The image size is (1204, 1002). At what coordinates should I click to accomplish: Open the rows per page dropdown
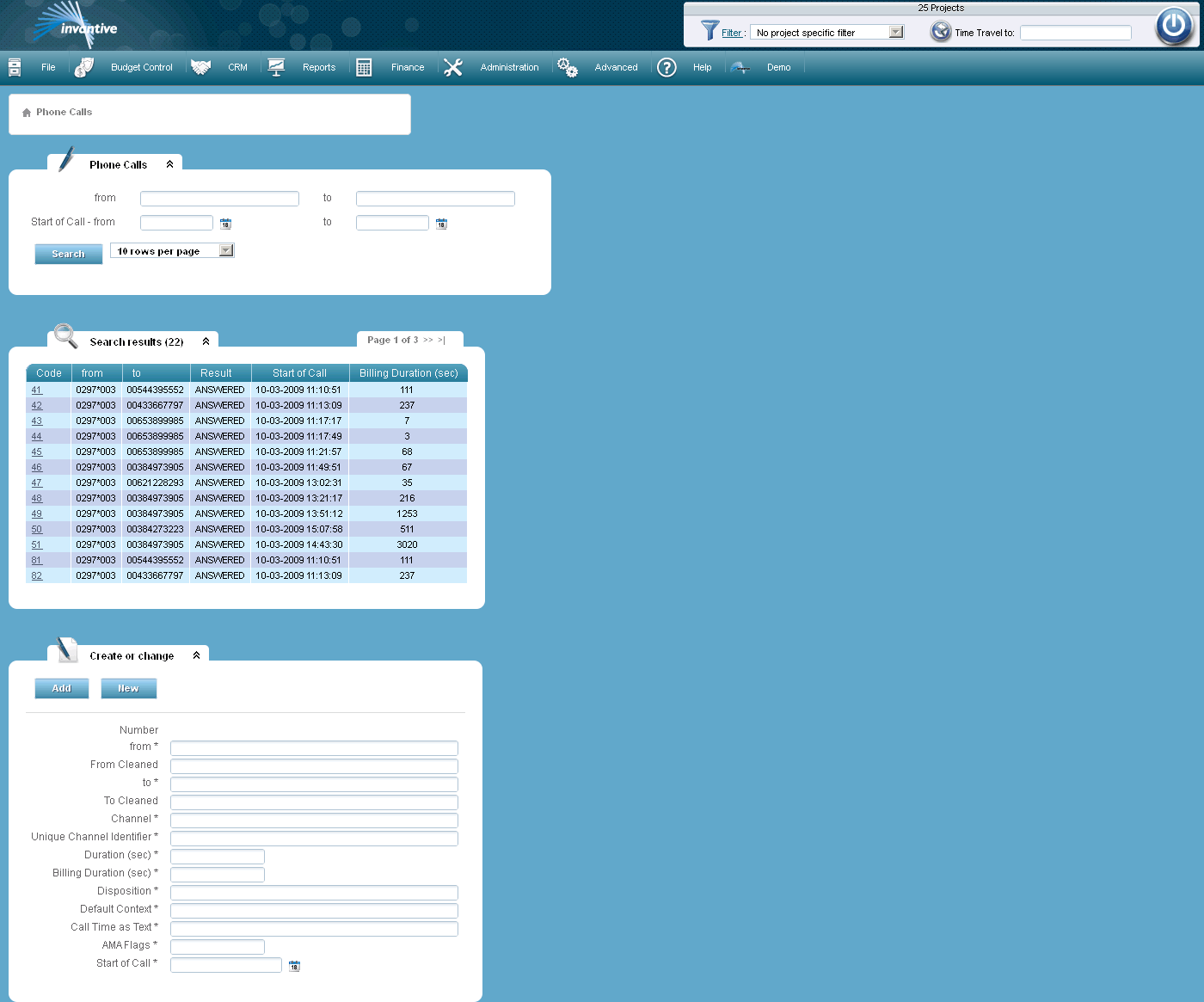225,250
